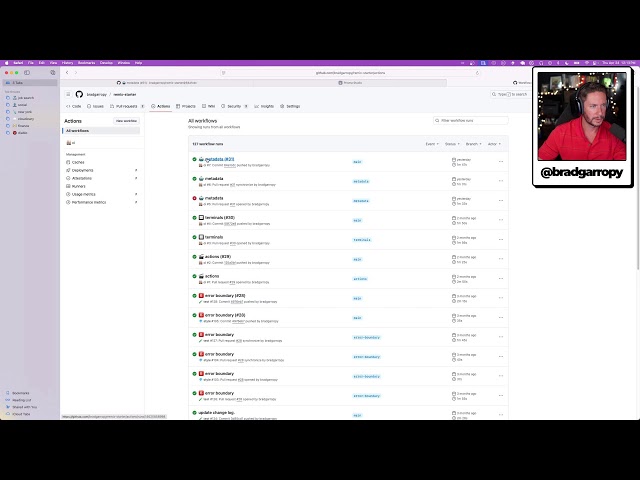Open the actions (#29) workflow run link

218,257
